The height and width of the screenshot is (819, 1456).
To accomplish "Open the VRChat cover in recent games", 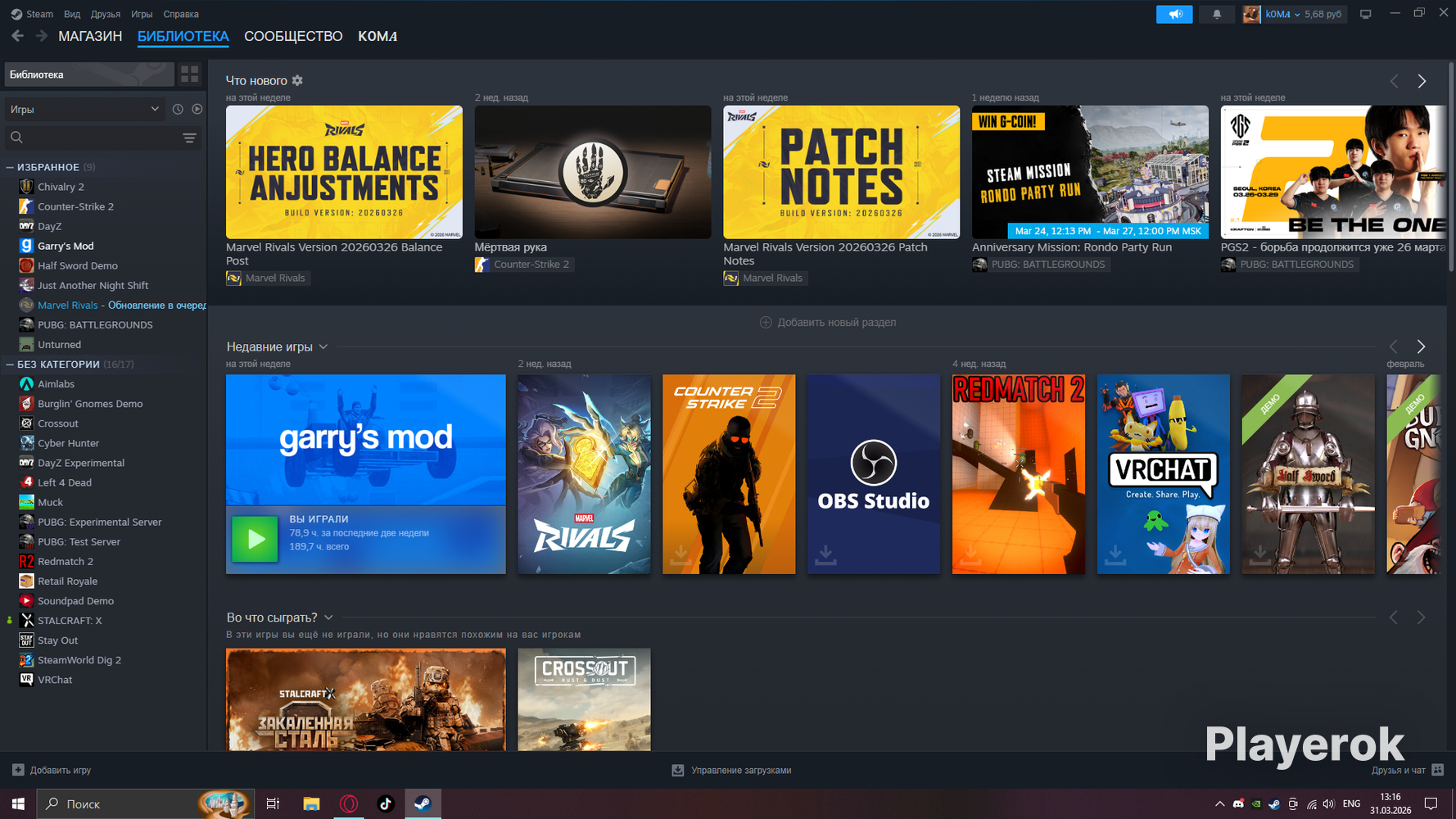I will [1164, 474].
